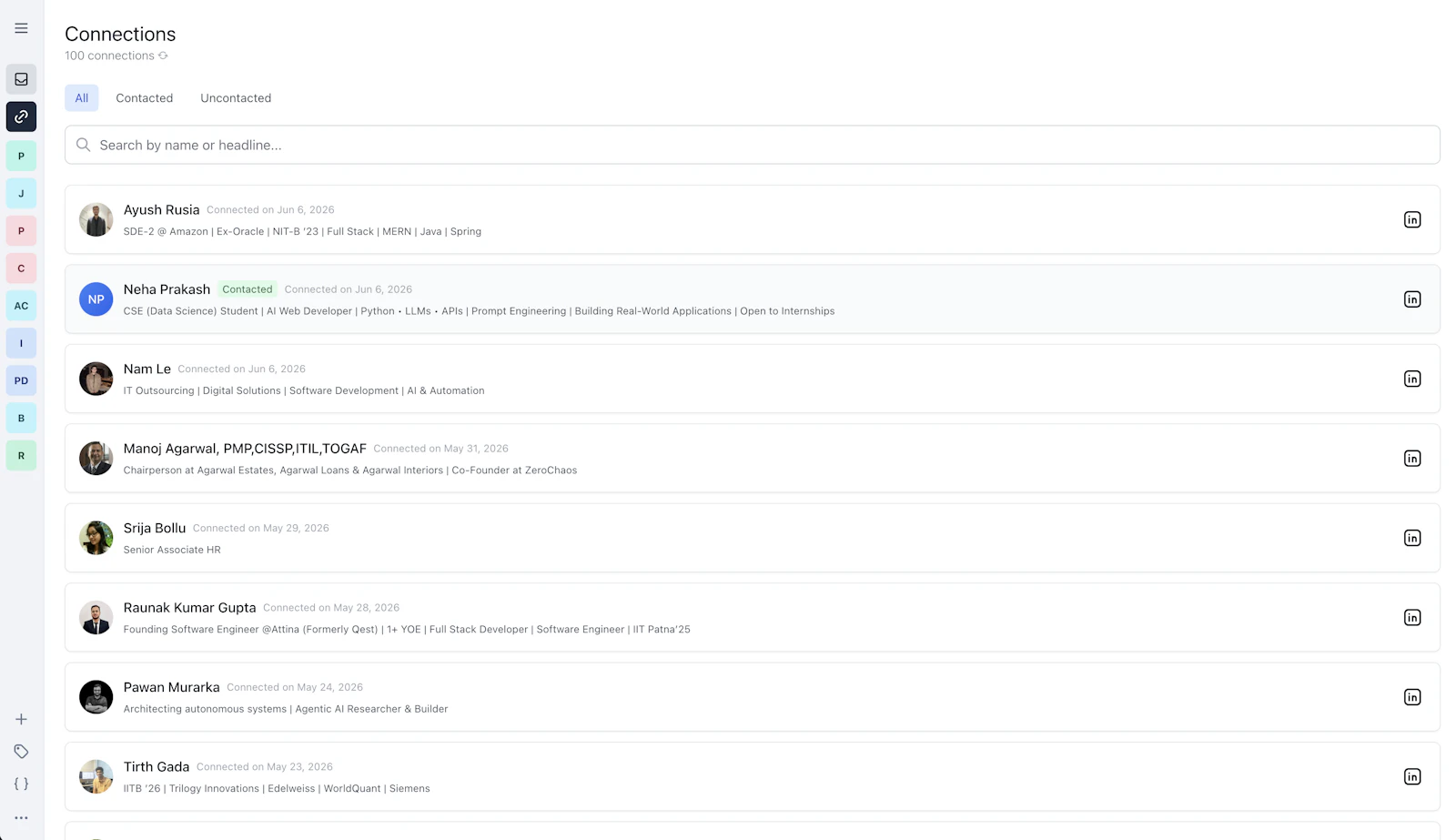Open the hamburger menu icon
Image resolution: width=1456 pixels, height=840 pixels.
[21, 28]
